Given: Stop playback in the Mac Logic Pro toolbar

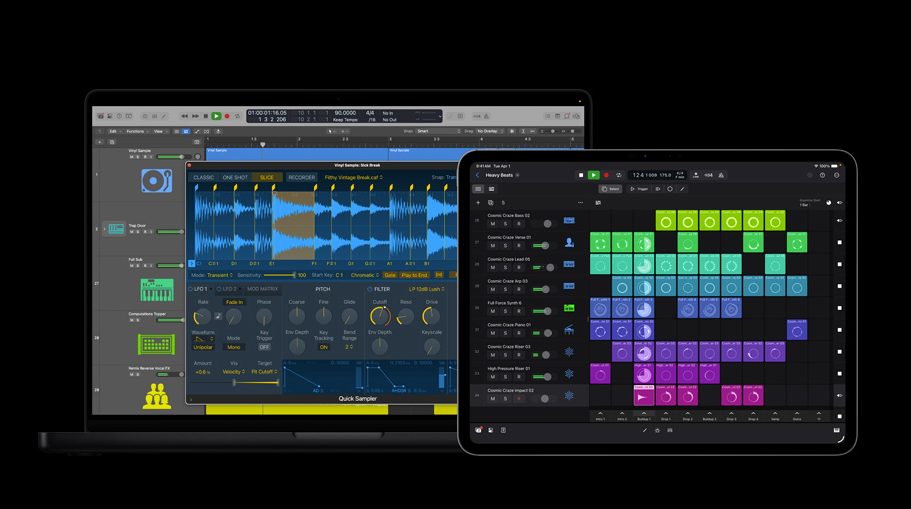Looking at the screenshot, I should (x=206, y=116).
